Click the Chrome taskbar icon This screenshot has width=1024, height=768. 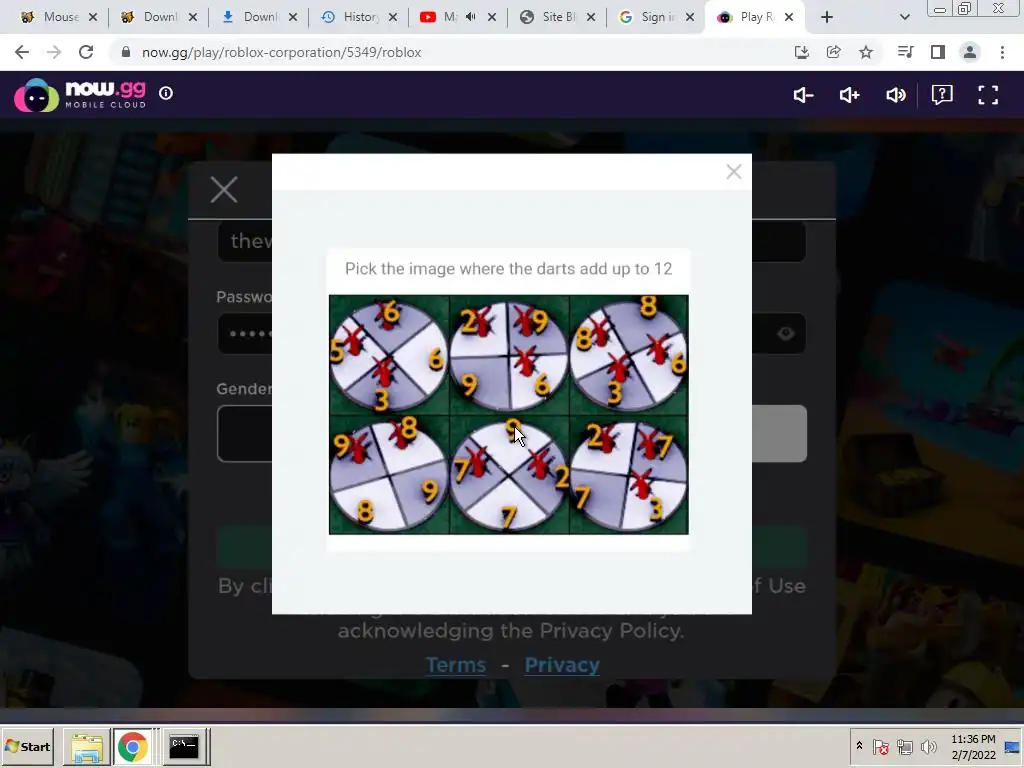click(x=133, y=746)
